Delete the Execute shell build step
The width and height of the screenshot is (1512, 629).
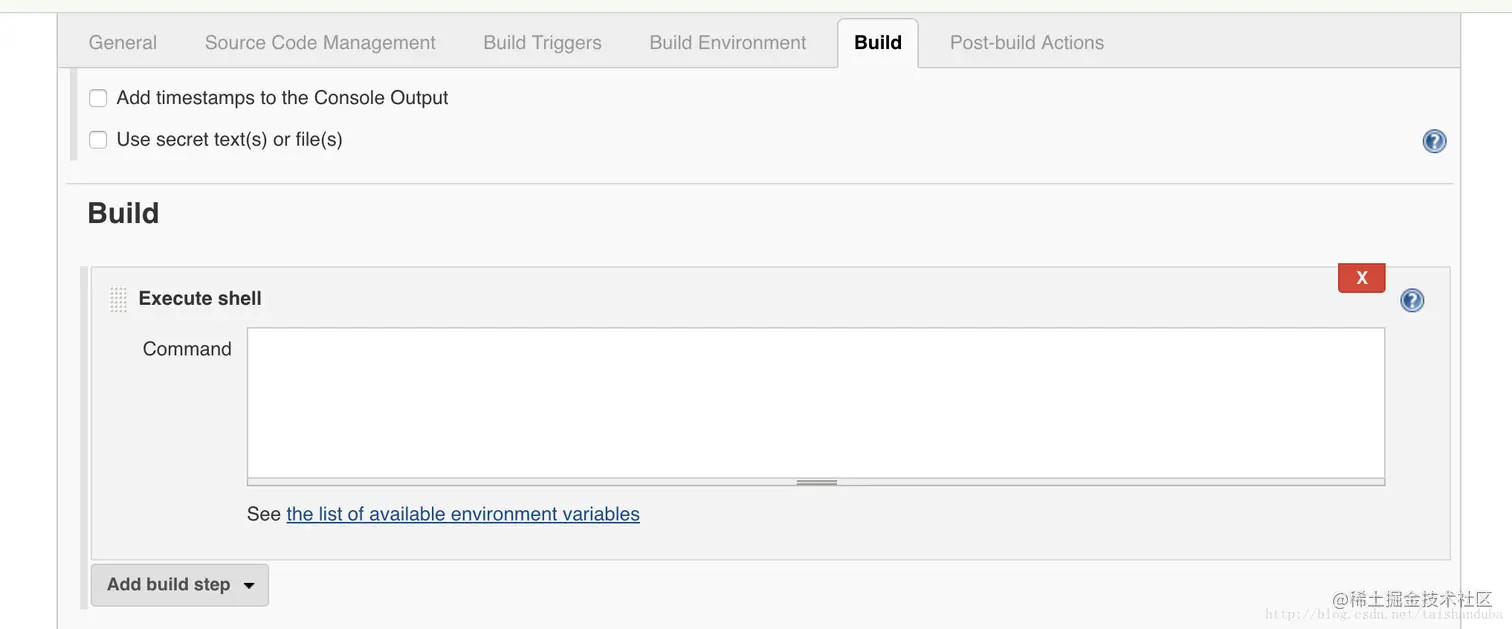1361,278
